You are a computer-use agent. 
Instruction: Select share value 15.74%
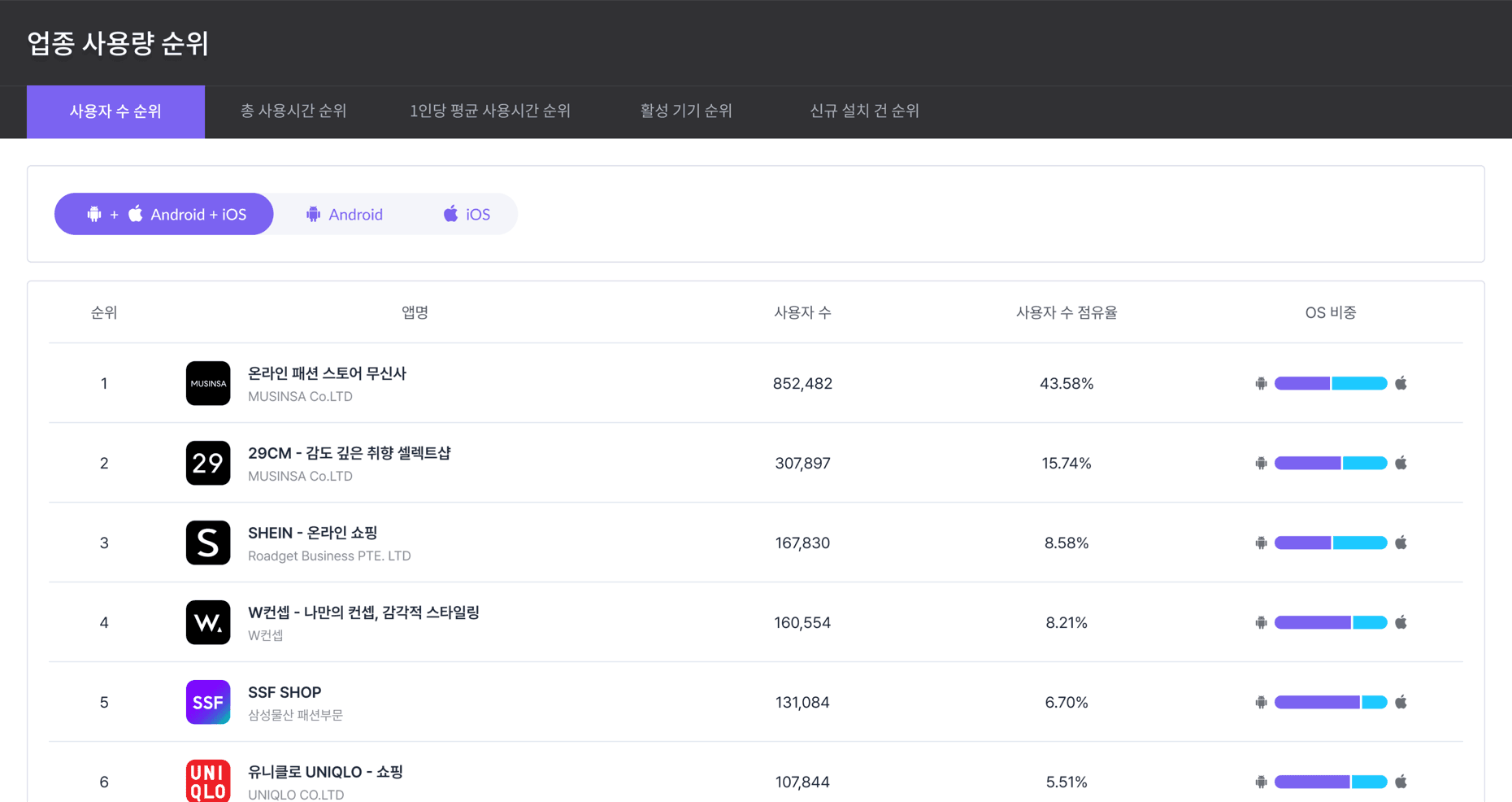click(x=1067, y=463)
